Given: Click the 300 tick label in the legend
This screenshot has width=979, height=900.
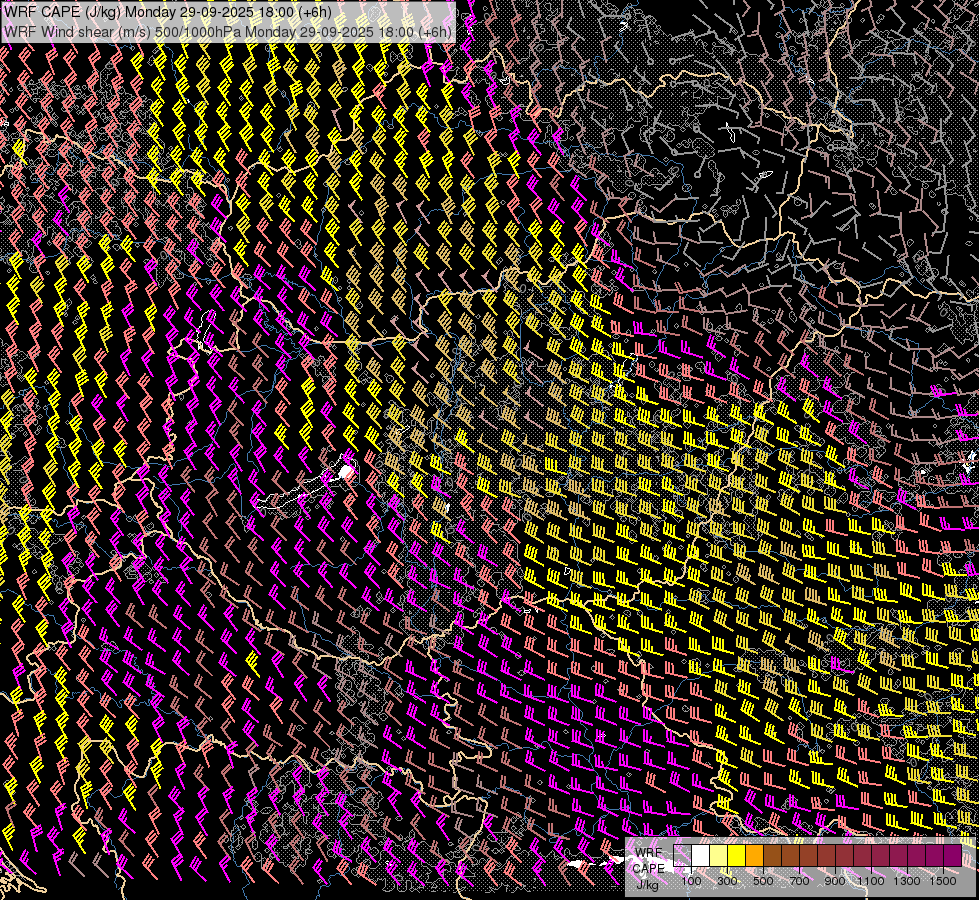Looking at the screenshot, I should (727, 881).
